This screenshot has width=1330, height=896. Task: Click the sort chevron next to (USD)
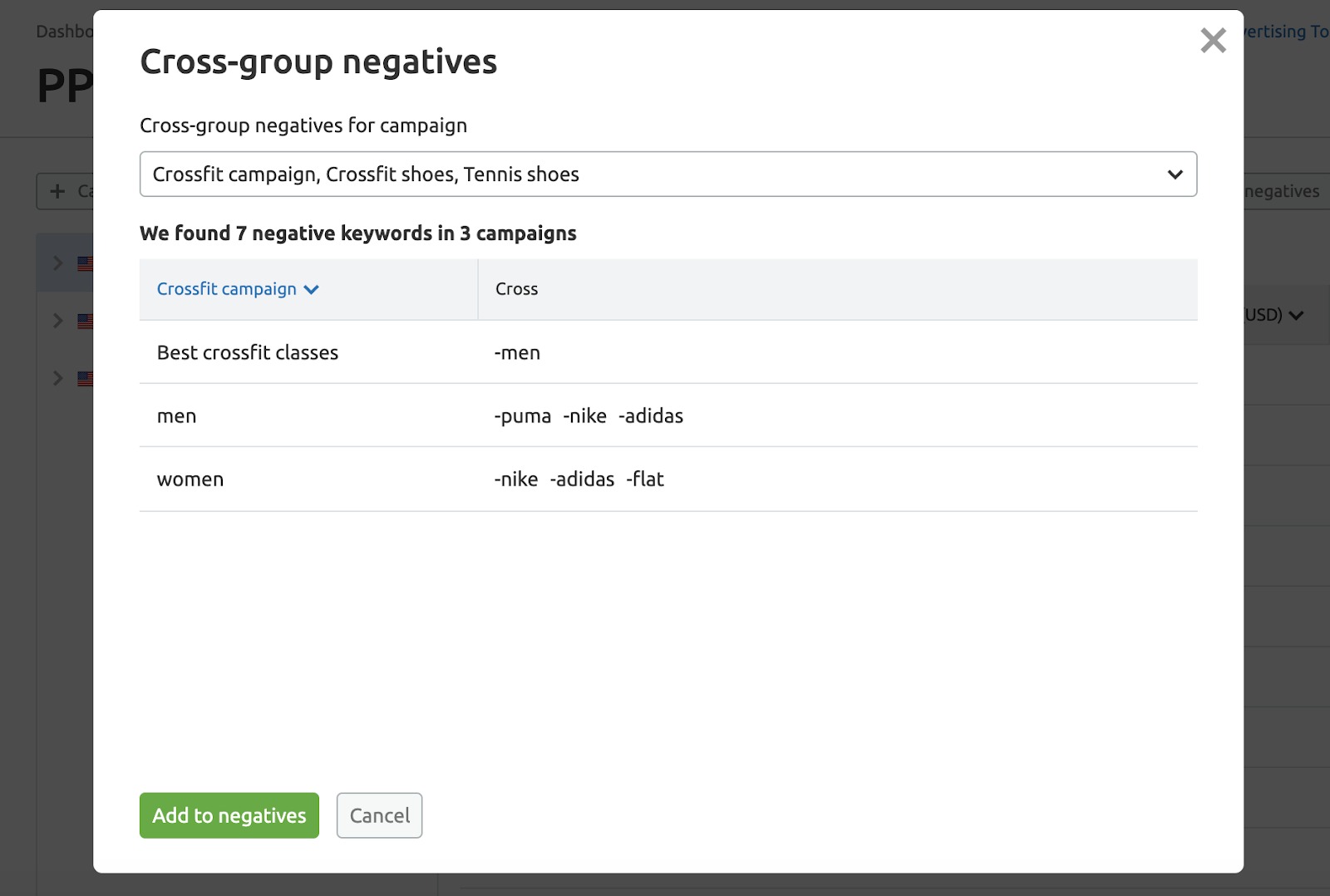pos(1296,316)
